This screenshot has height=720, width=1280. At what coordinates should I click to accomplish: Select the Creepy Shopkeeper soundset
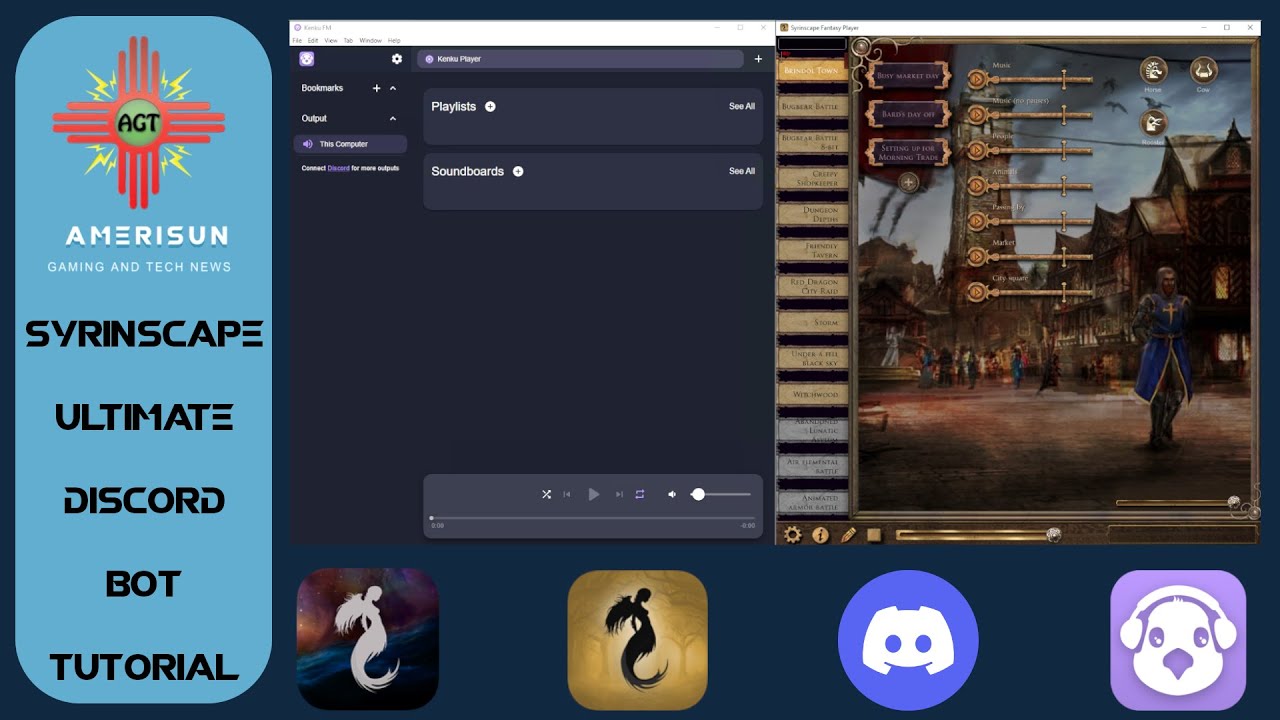pyautogui.click(x=812, y=178)
